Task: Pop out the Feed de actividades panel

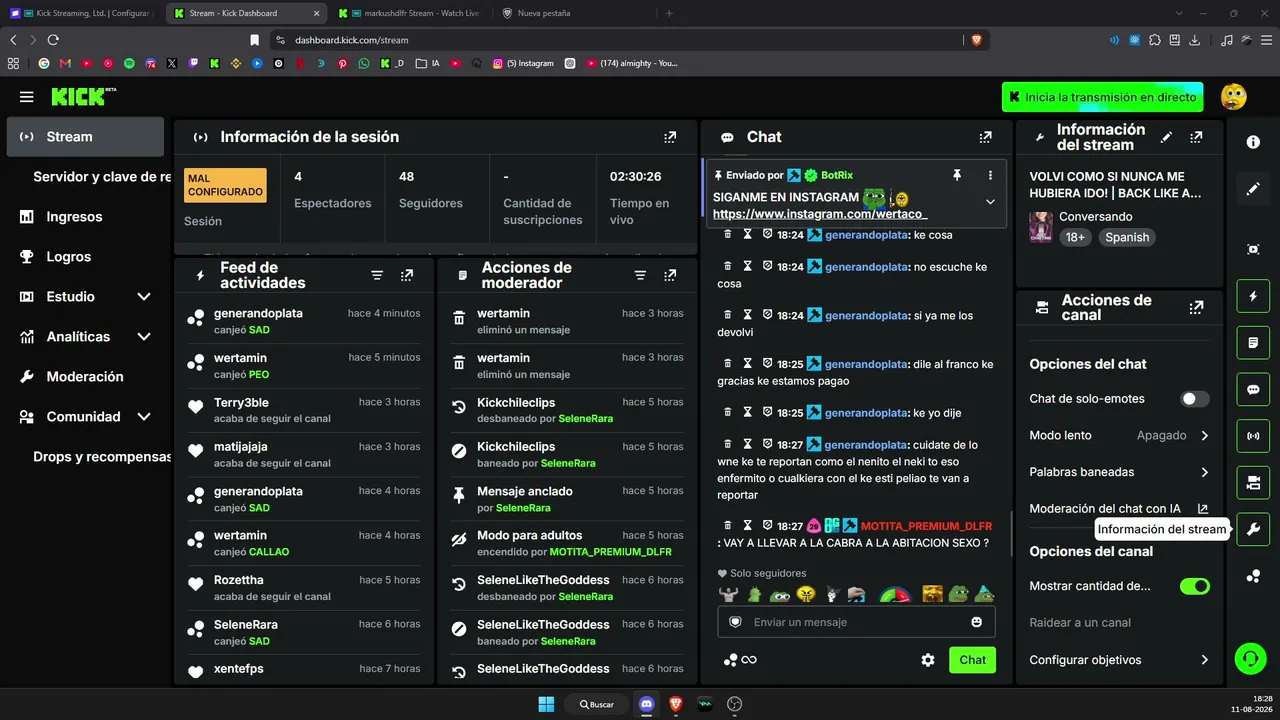Action: (407, 275)
